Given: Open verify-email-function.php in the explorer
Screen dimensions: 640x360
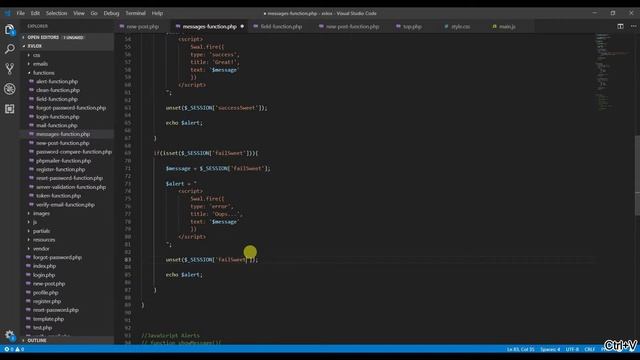Looking at the screenshot, I should pos(67,204).
